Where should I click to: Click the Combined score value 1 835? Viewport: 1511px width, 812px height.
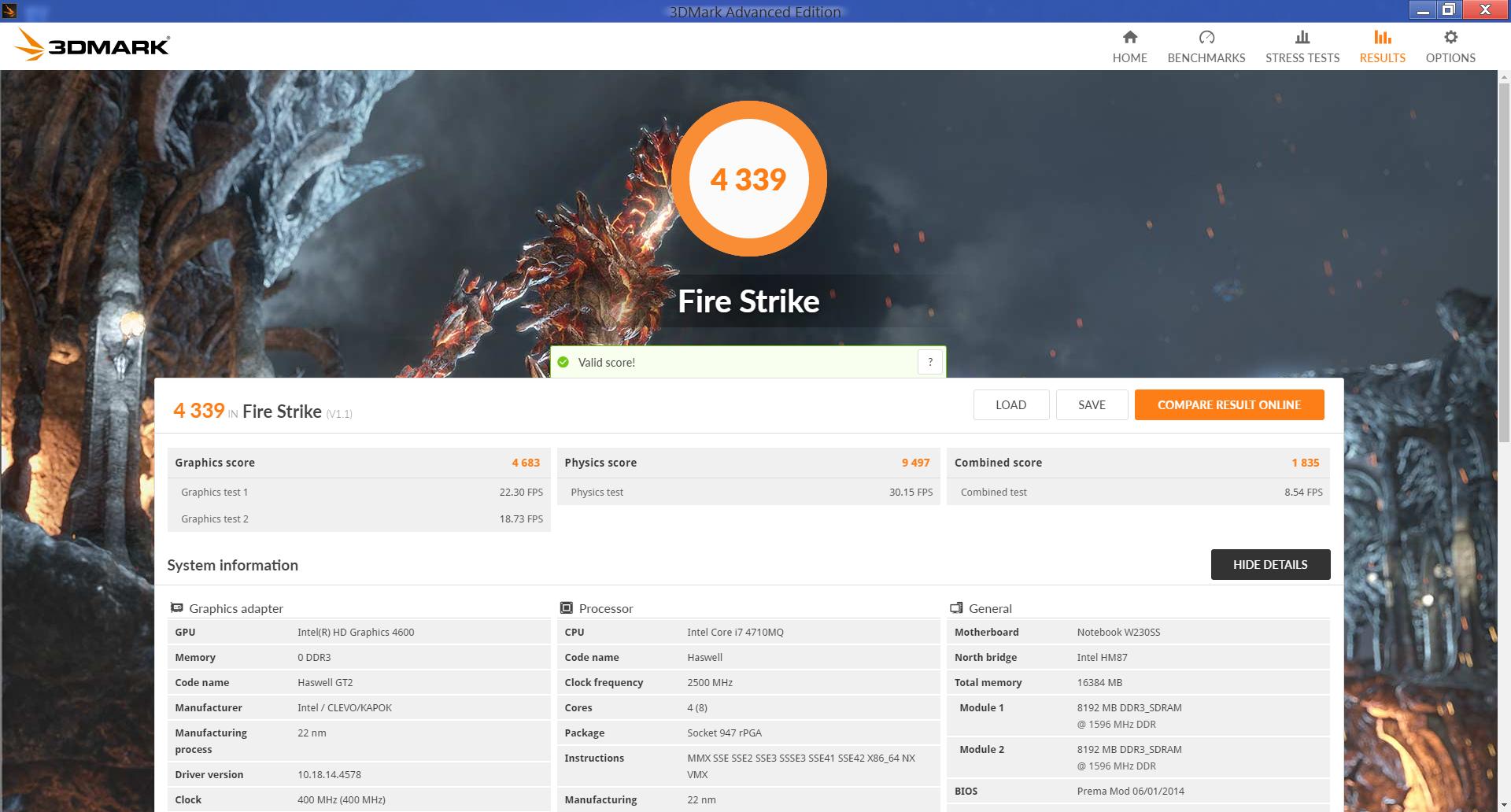(x=1305, y=463)
